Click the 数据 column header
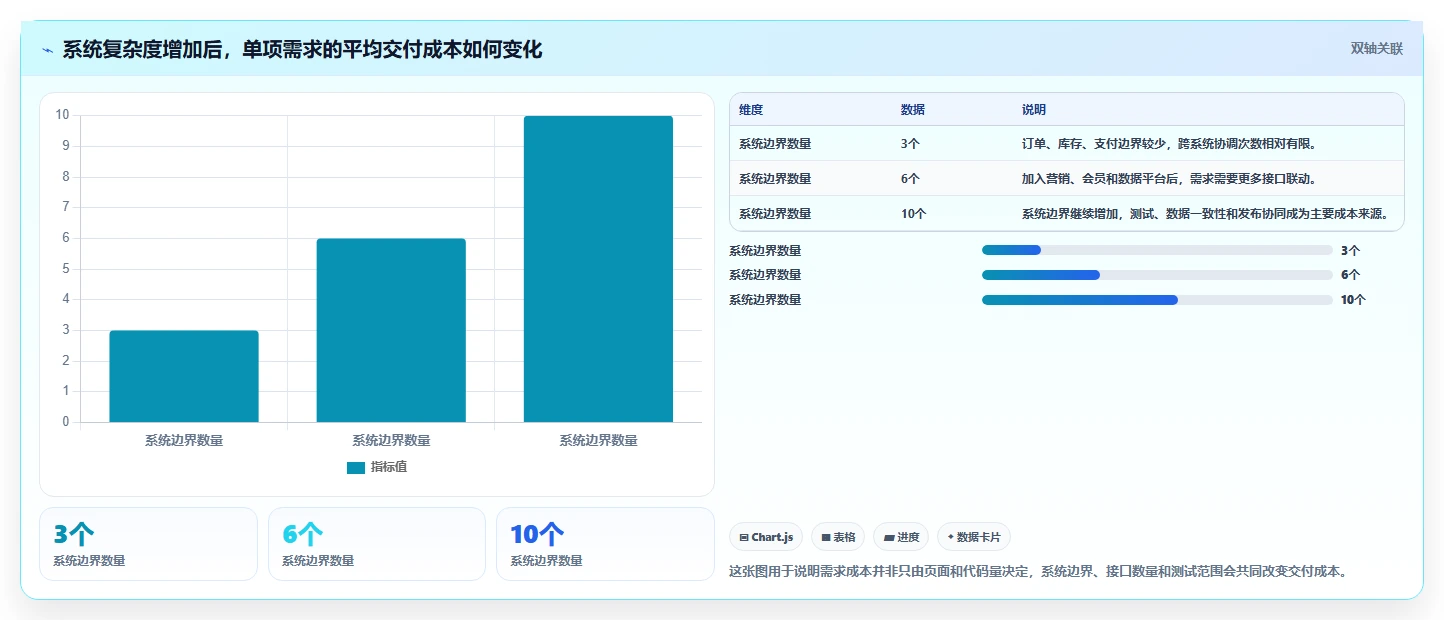 tap(913, 110)
